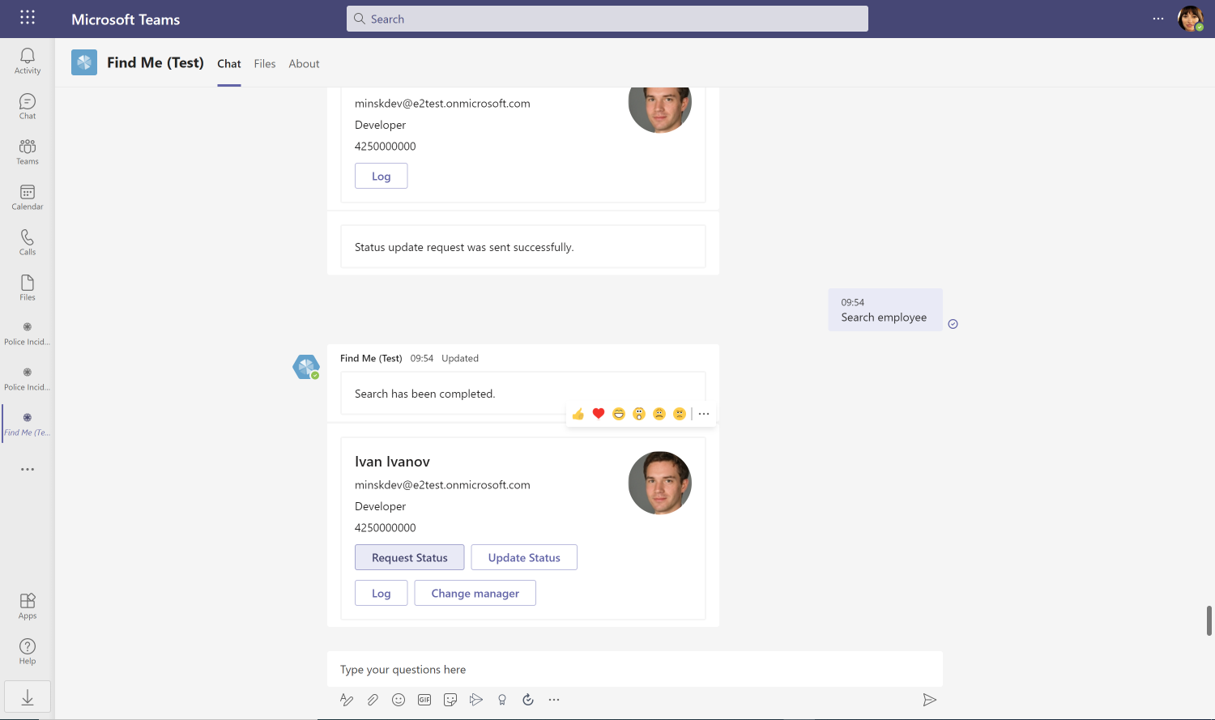This screenshot has width=1215, height=720.
Task: Open the Calendar from left rail
Action: click(27, 197)
